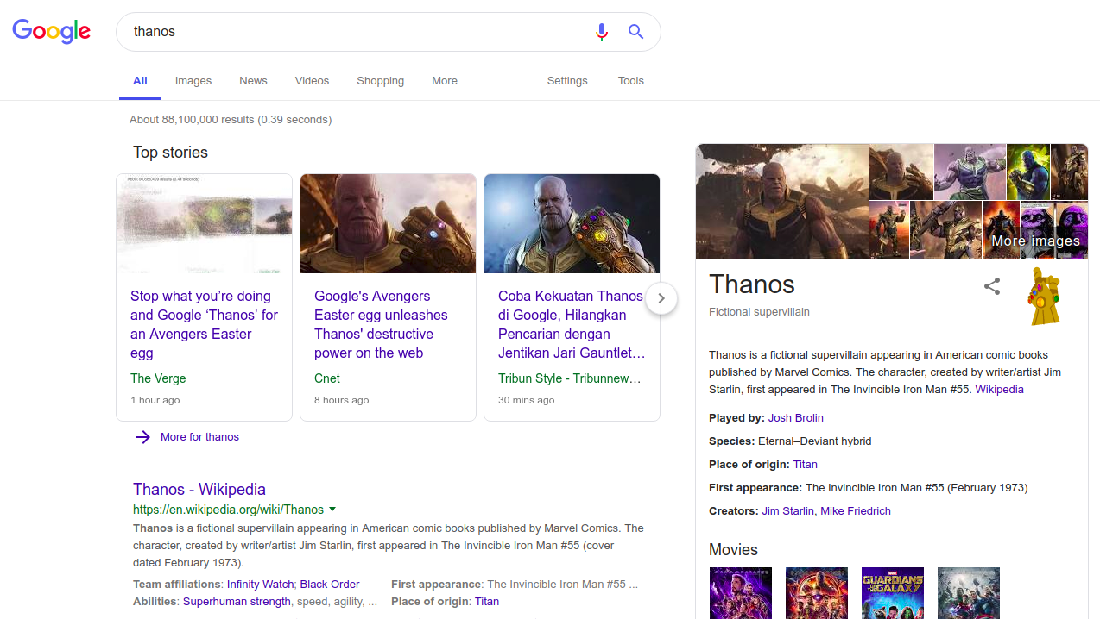Image resolution: width=1100 pixels, height=619 pixels.
Task: Click the en.wikipedia.org/wiki/Thanos URL
Action: [x=229, y=510]
